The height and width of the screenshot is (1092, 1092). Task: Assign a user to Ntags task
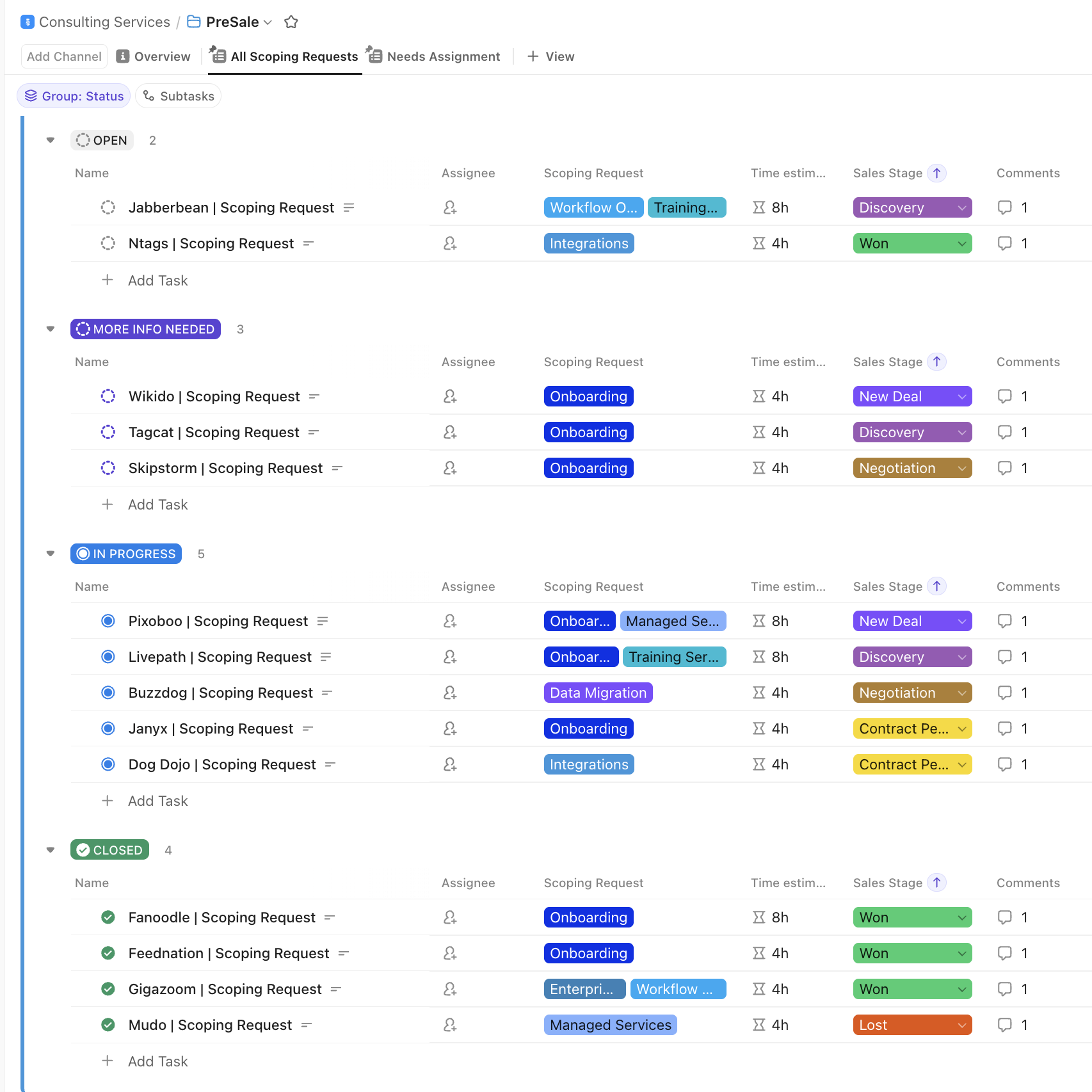click(450, 243)
